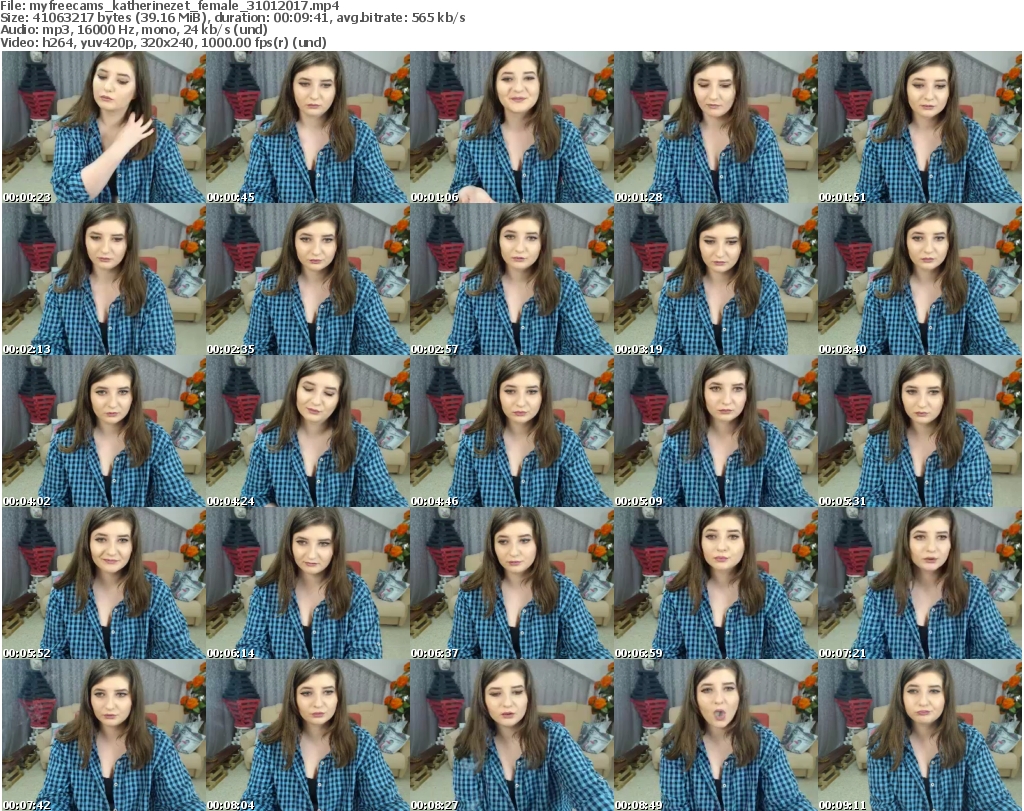Click the 'Video: h264, yuv420p' info line
The image size is (1024, 811).
(x=163, y=42)
